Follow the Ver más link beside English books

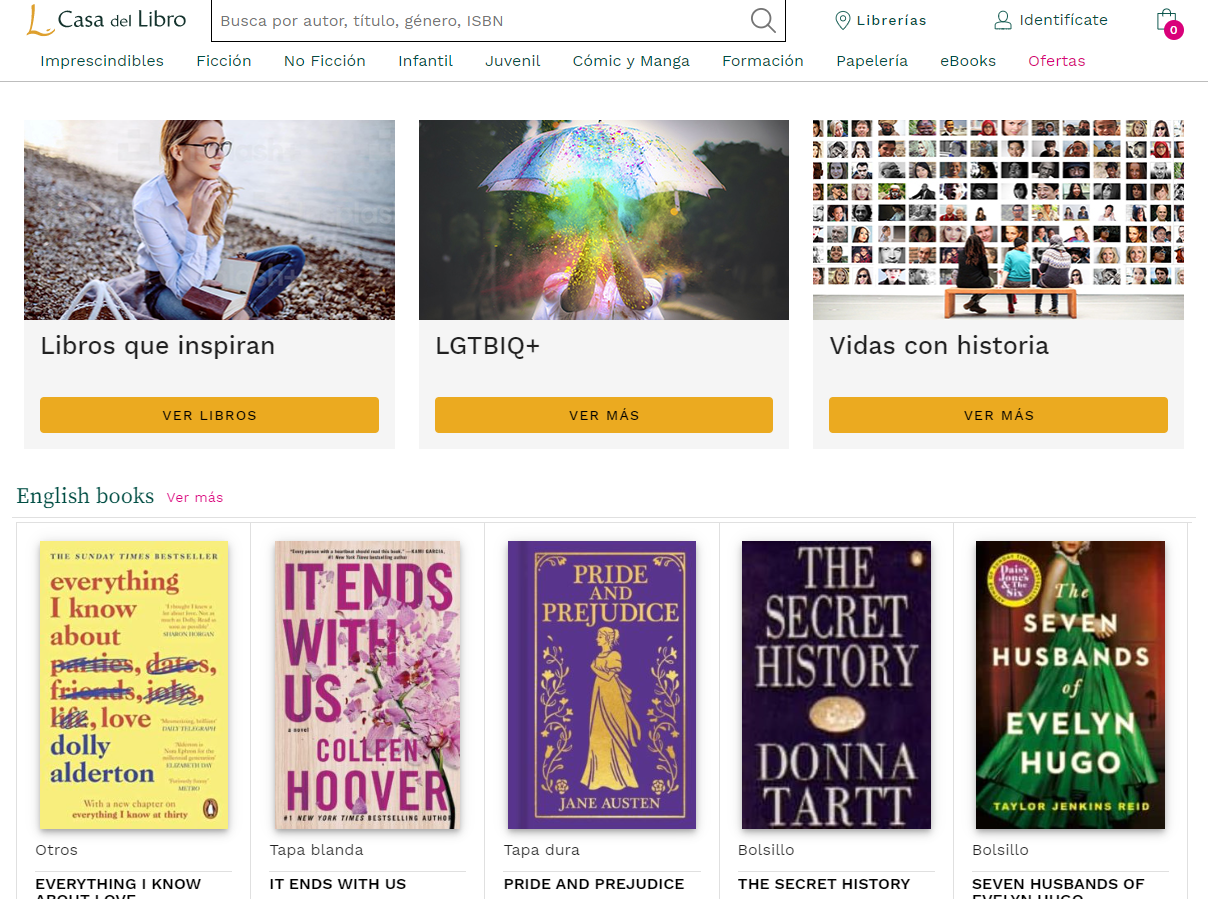[195, 497]
